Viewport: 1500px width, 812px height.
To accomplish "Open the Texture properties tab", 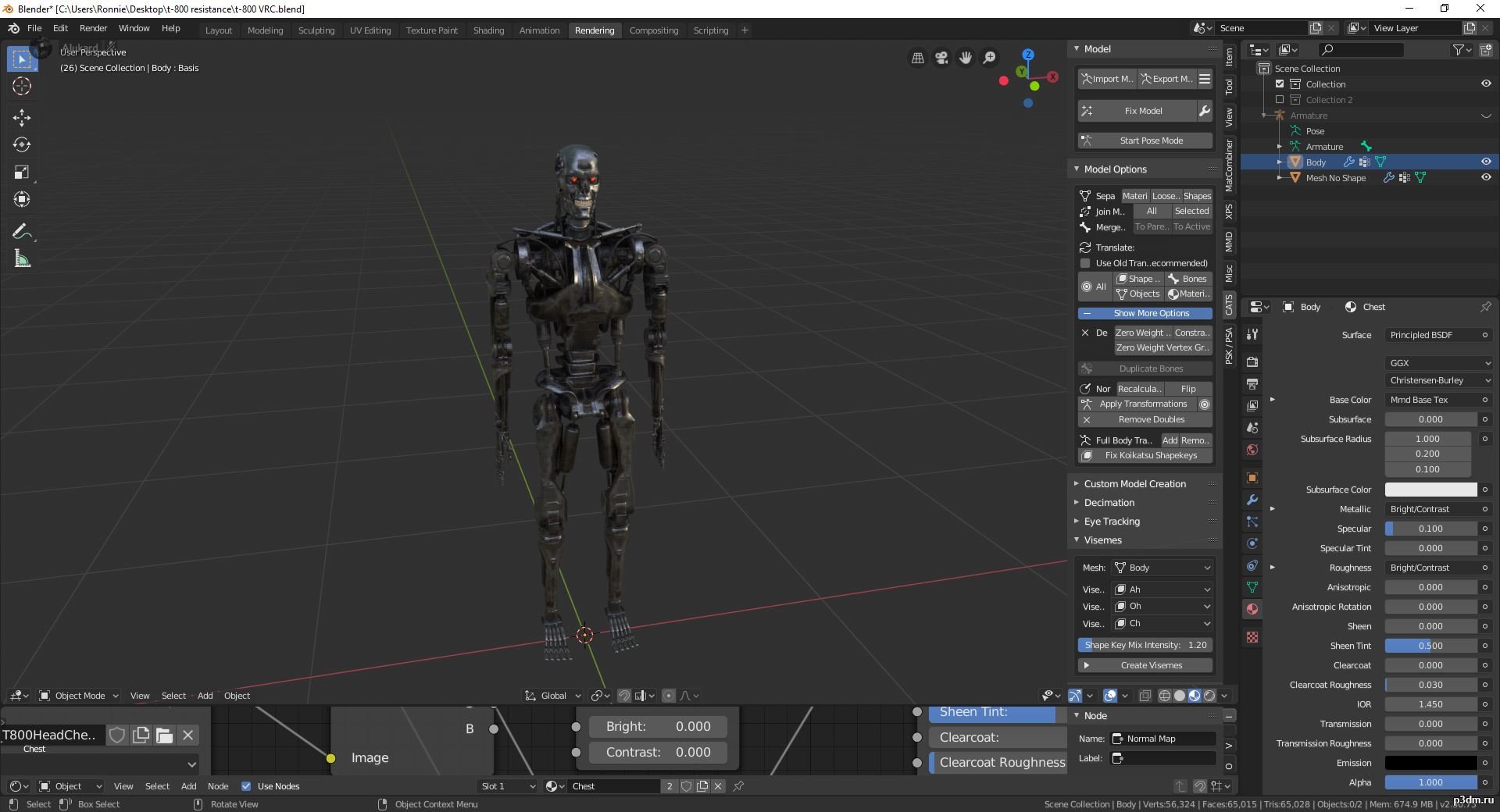I will (1252, 637).
